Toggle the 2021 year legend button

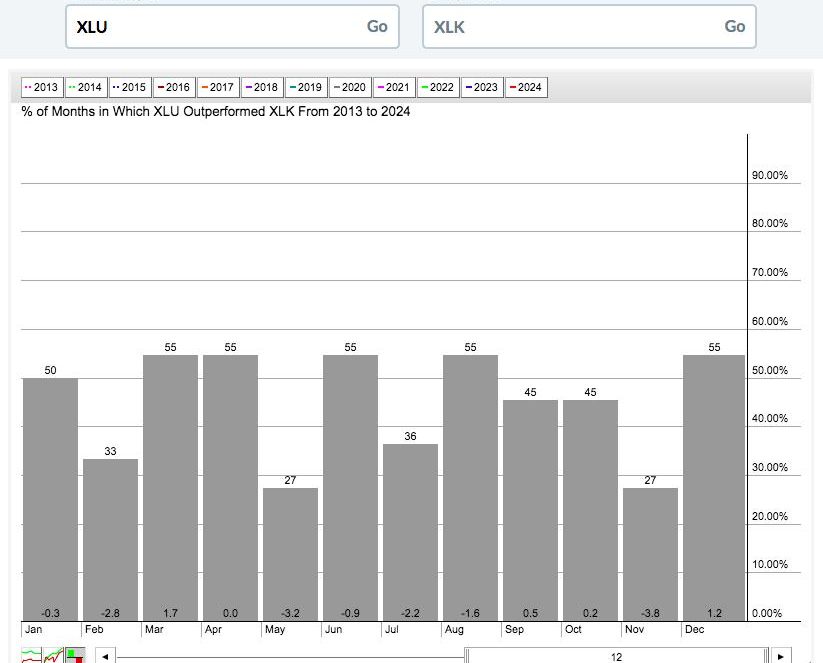pos(394,87)
